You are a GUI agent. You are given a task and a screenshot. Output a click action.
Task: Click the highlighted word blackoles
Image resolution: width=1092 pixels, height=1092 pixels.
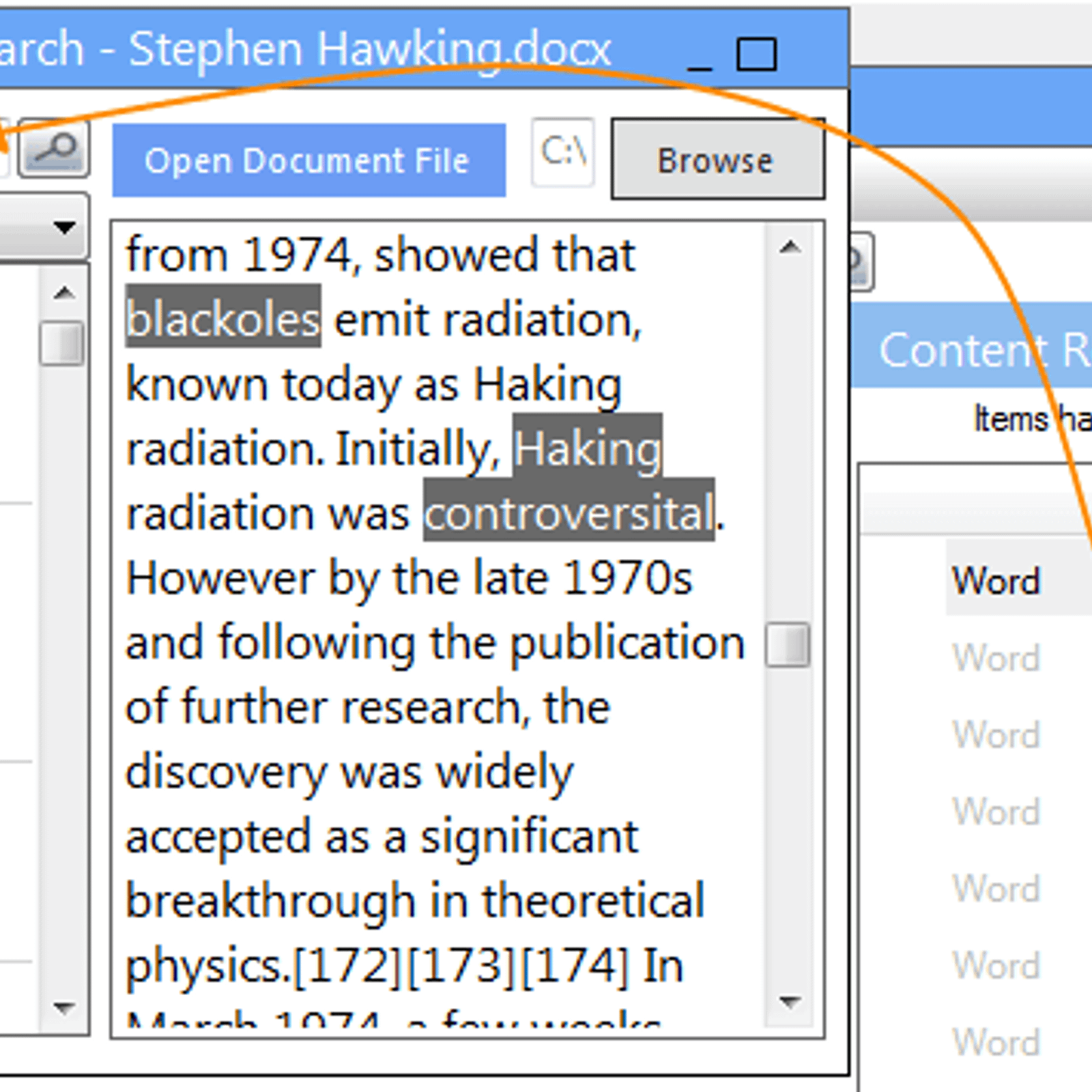pyautogui.click(x=223, y=317)
